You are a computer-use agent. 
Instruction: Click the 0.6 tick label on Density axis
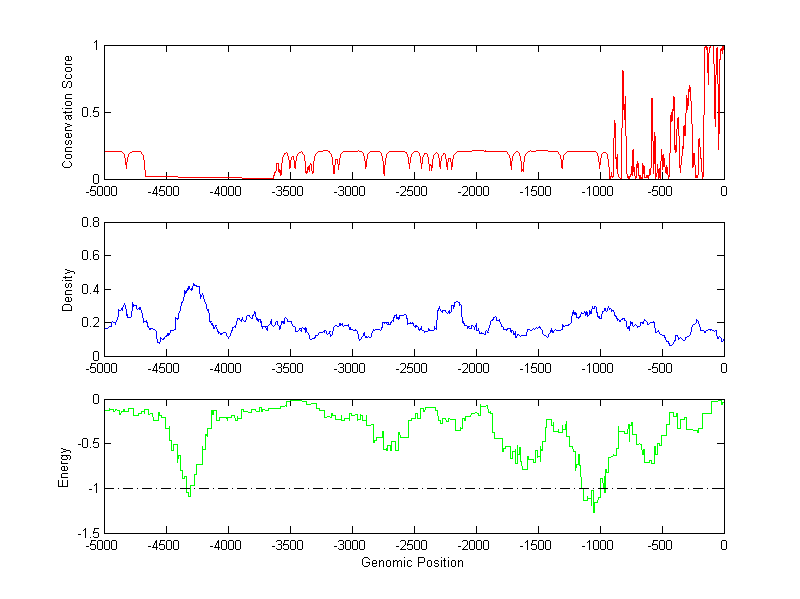coord(89,256)
